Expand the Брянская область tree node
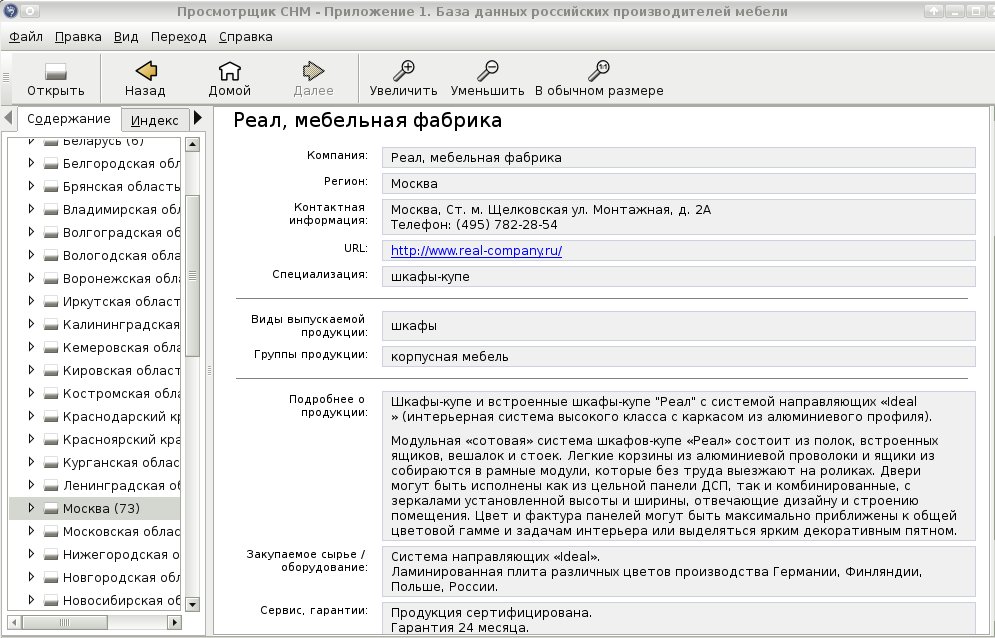This screenshot has height=638, width=995. pyautogui.click(x=31, y=186)
